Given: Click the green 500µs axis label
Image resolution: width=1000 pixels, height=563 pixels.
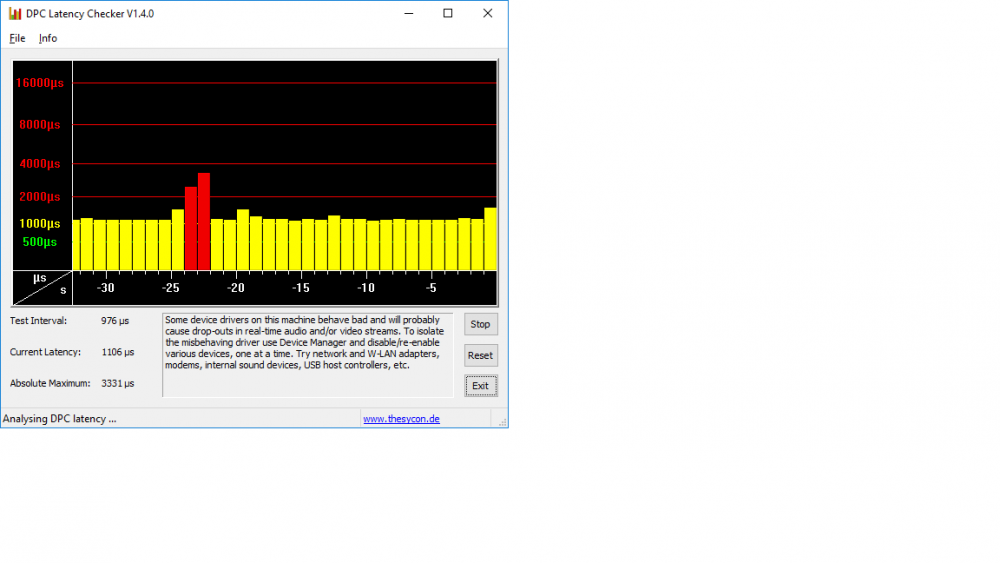Looking at the screenshot, I should 40,242.
